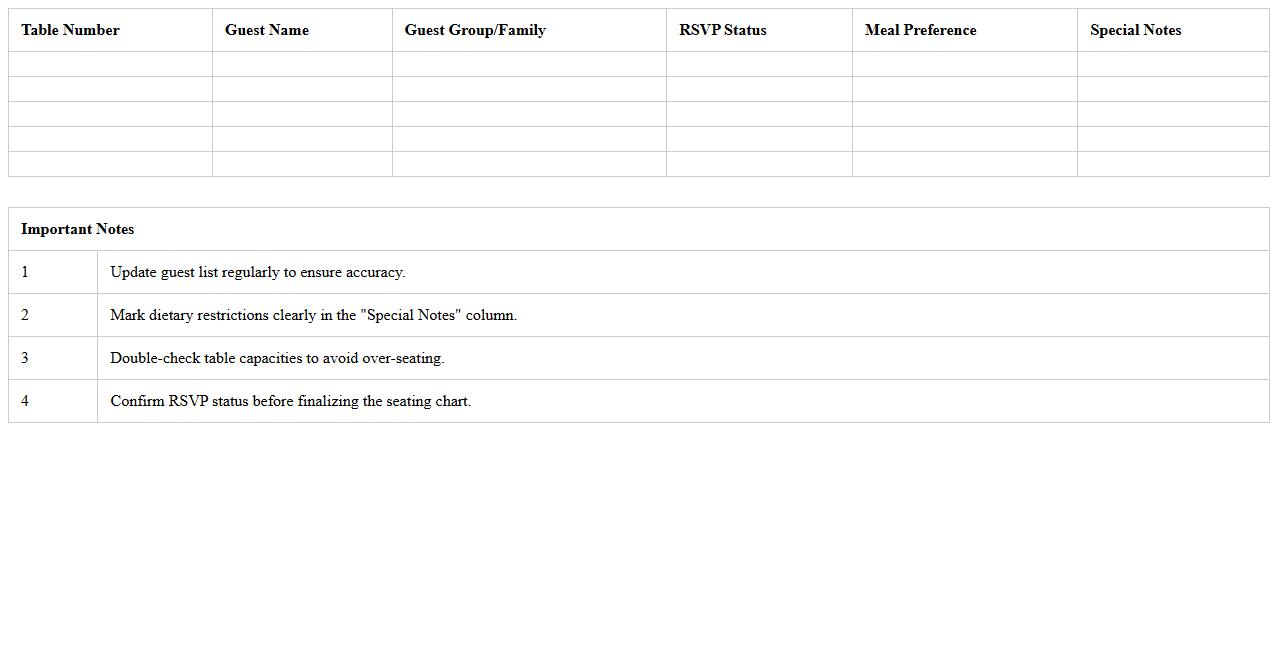Select the Guest Name column header

(267, 30)
